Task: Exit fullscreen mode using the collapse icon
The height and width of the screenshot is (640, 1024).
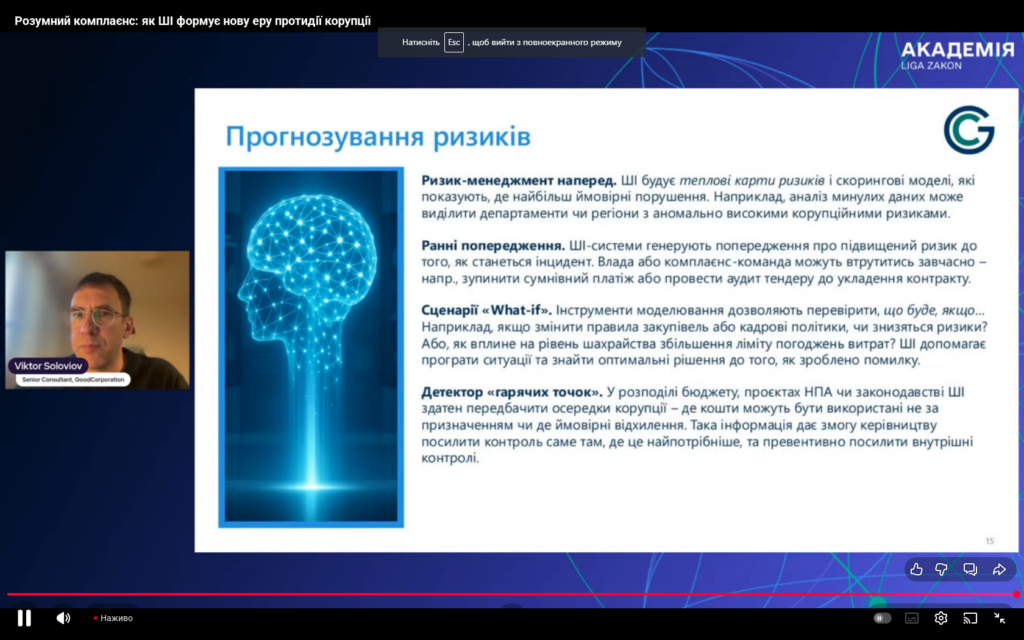Action: (x=999, y=618)
